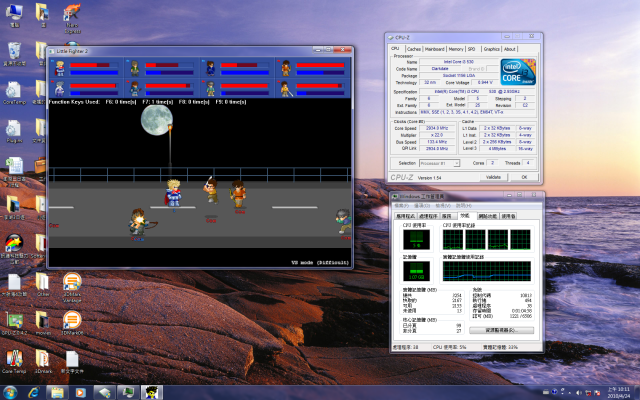Image resolution: width=640 pixels, height=400 pixels.
Task: Open the CoreTemp file icon
Action: tap(14, 93)
